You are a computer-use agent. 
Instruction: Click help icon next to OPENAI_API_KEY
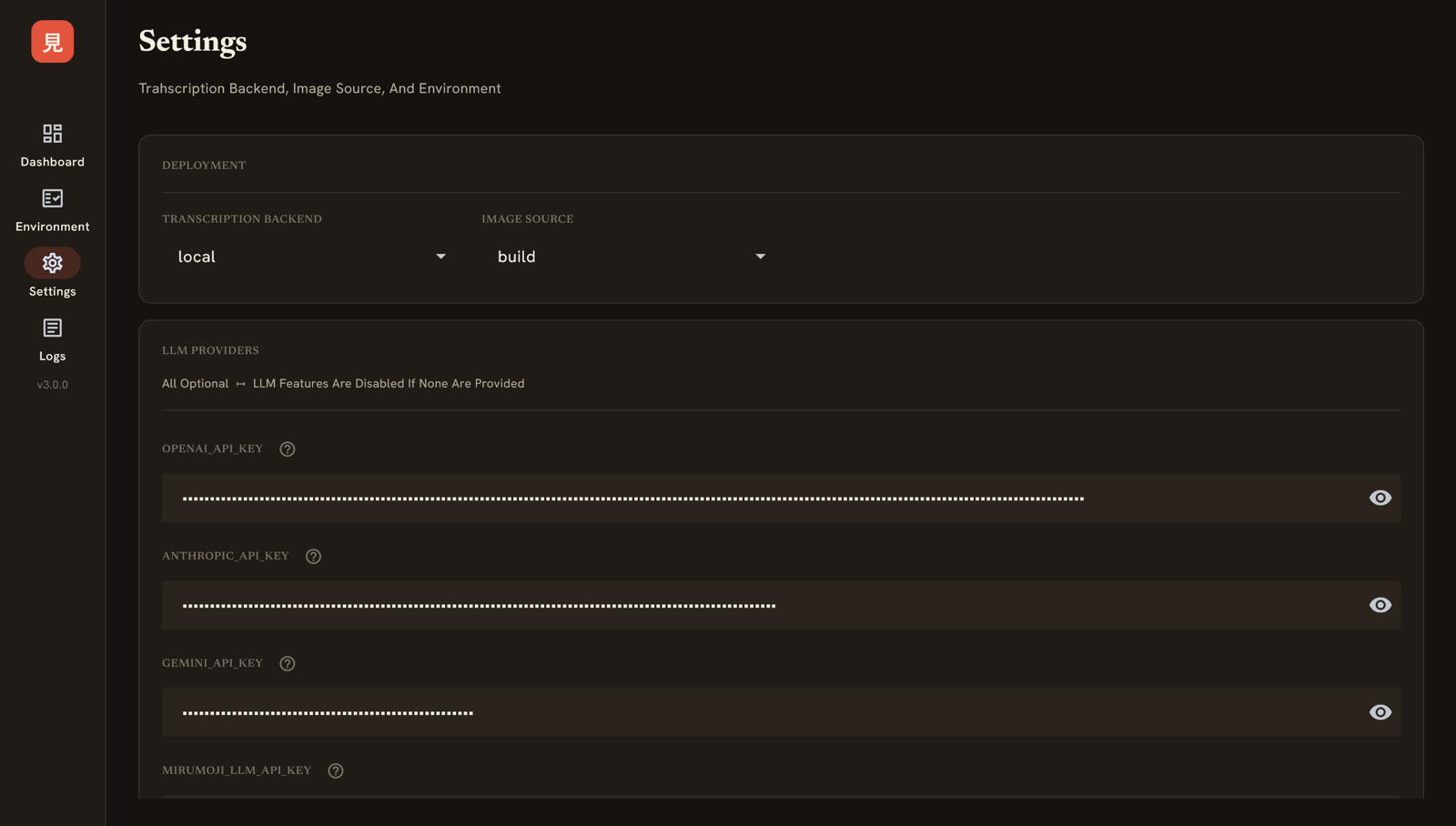pos(288,449)
